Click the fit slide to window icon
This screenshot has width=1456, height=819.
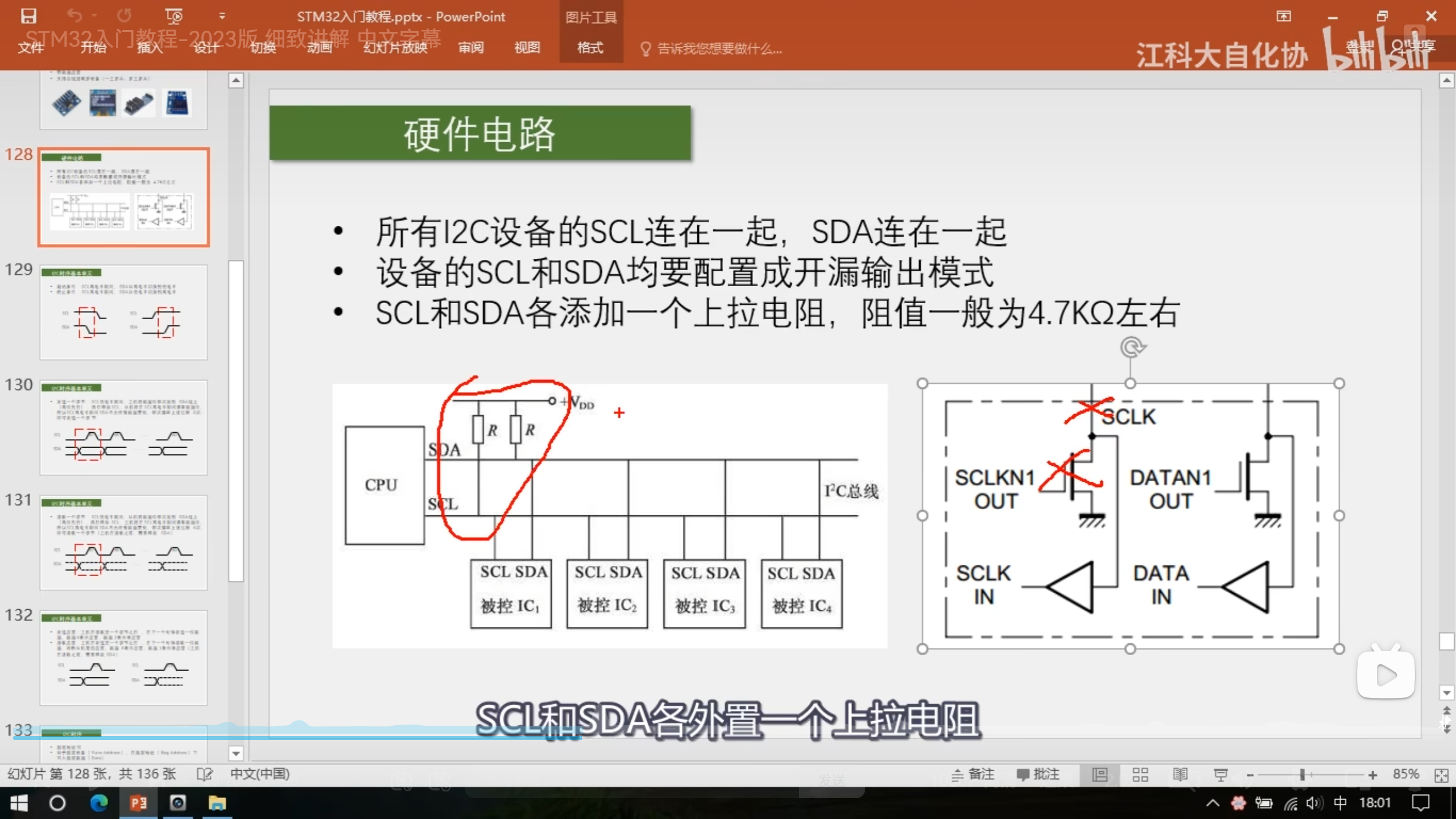point(1441,775)
